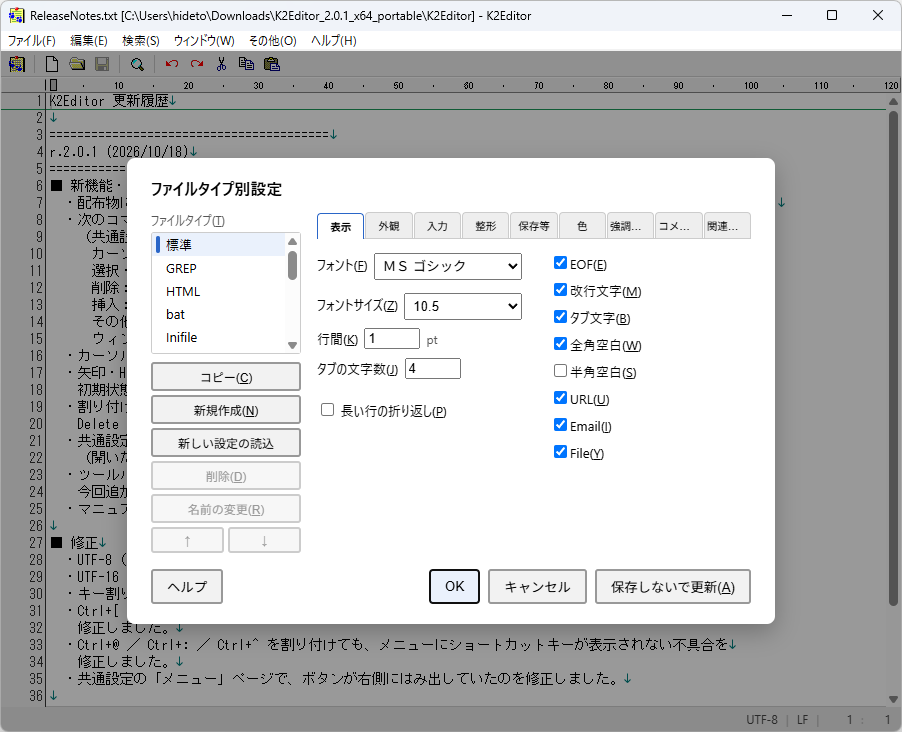Click the K2Editor settings toolbar icon
The width and height of the screenshot is (902, 732).
coord(17,64)
